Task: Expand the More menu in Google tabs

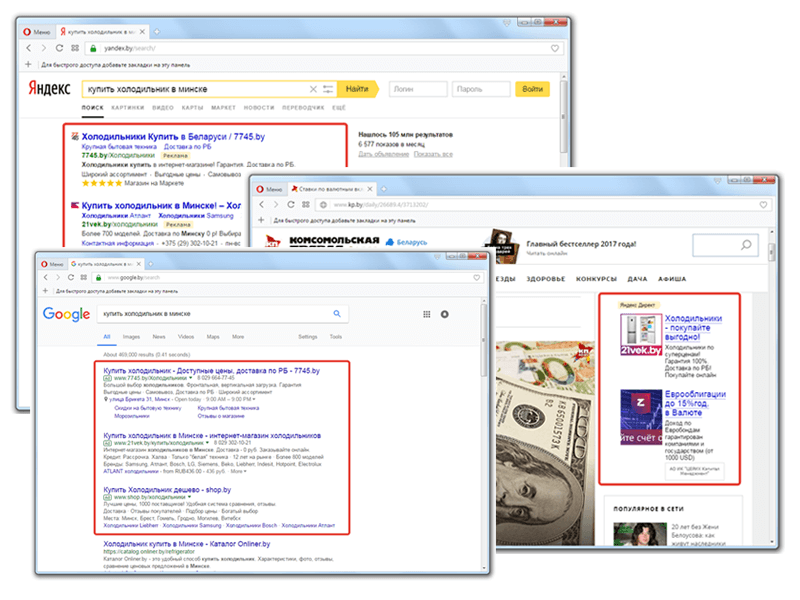Action: click(x=238, y=337)
